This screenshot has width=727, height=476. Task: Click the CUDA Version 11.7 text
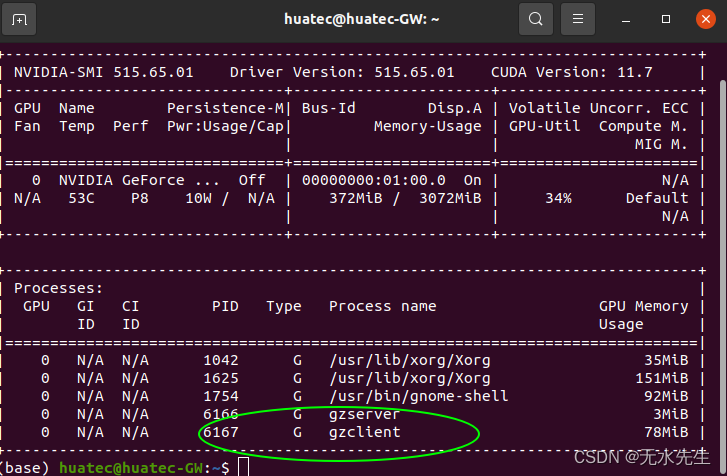(x=571, y=72)
